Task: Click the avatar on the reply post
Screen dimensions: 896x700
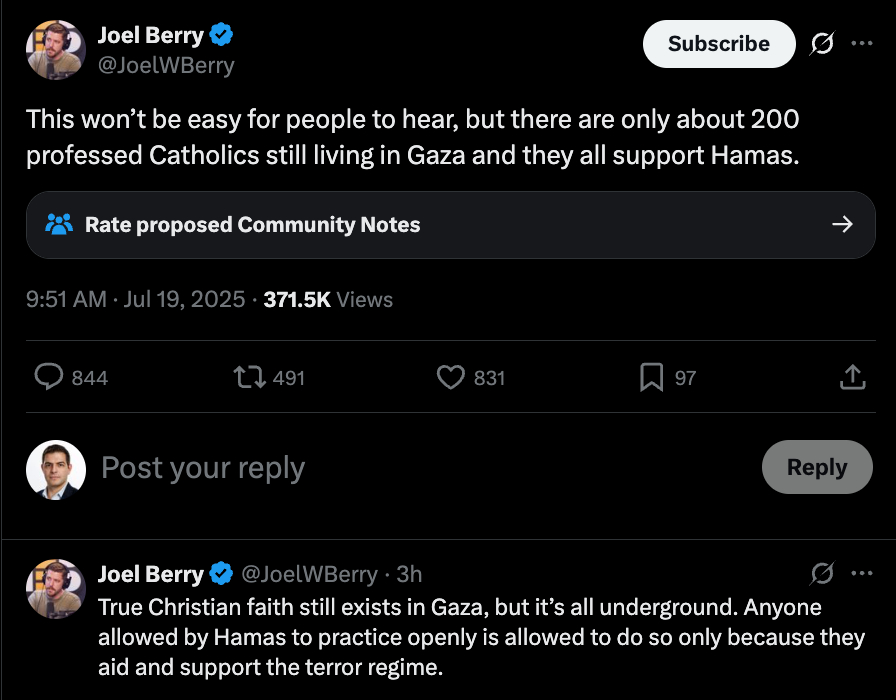Action: point(56,589)
